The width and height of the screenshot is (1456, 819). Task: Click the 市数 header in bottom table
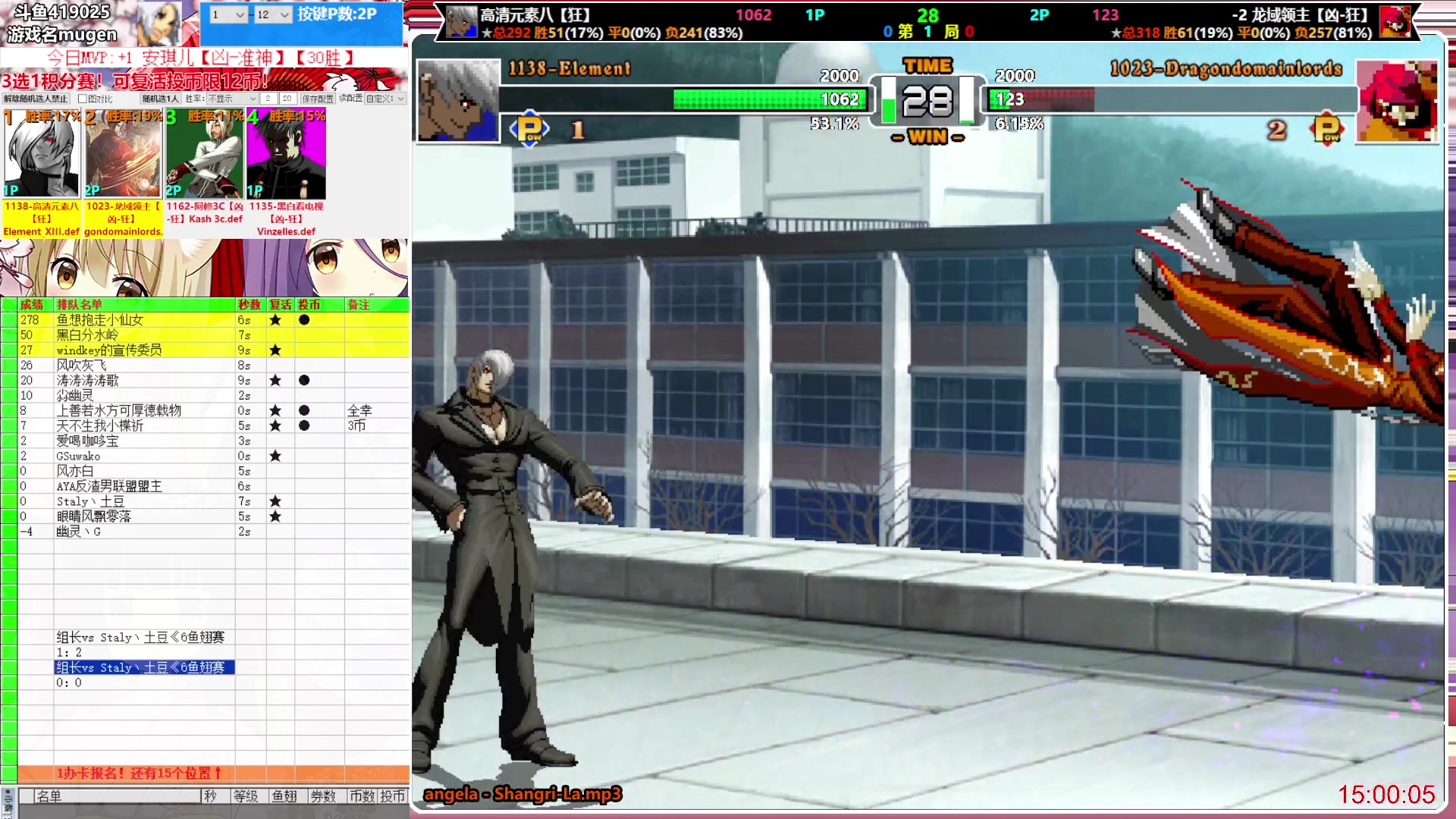point(362,796)
